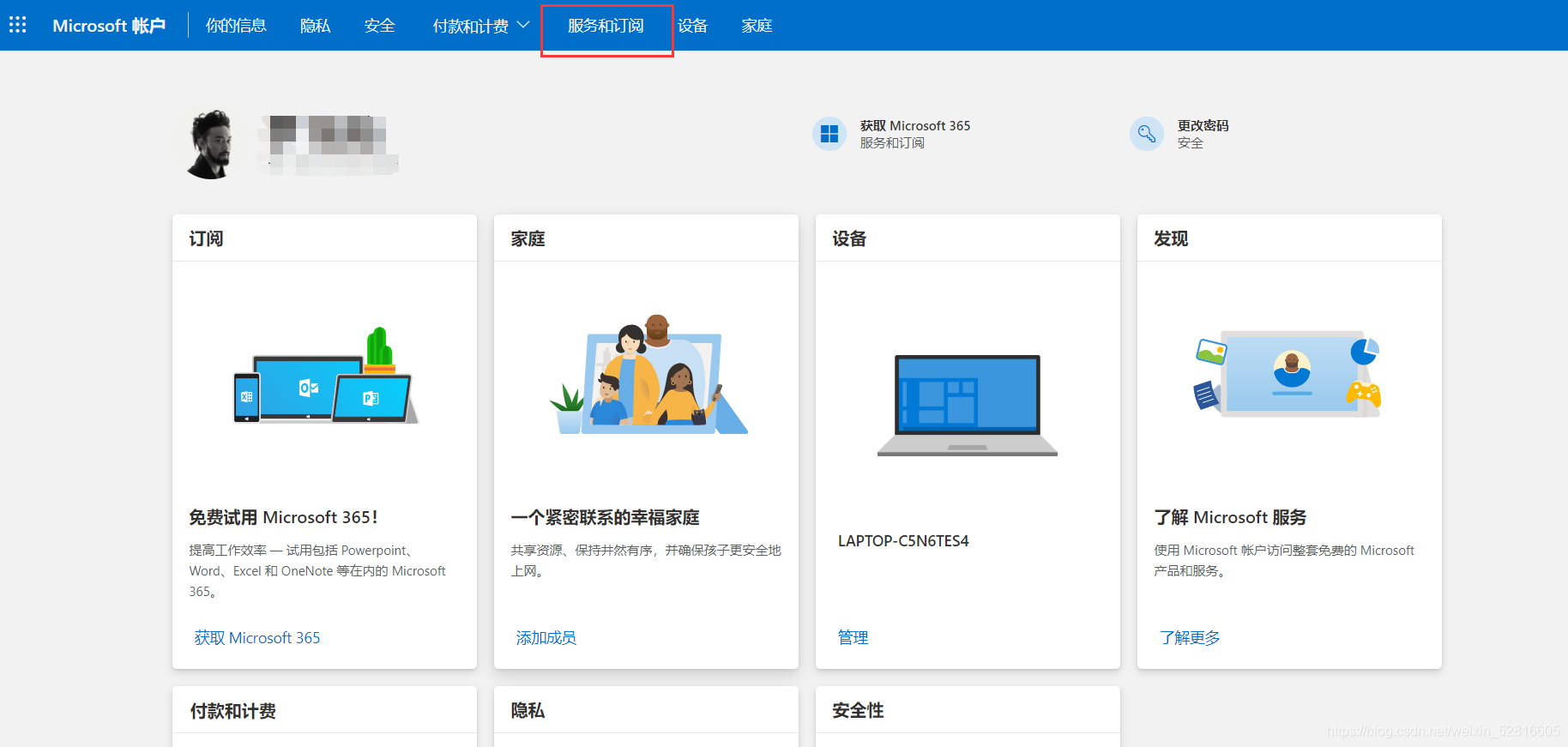
Task: Follow the 管理 link in 设备 card
Action: [853, 637]
